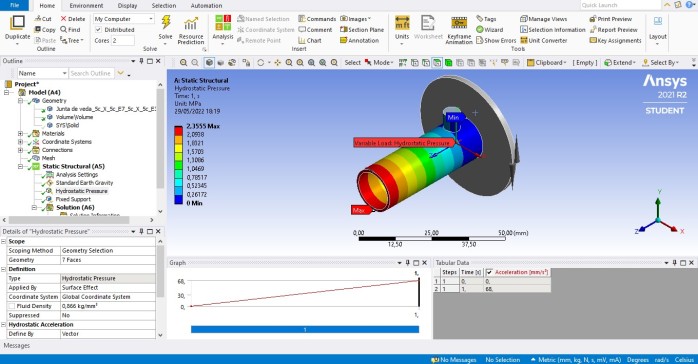Click the Selection Information tool
Screen dimensions: 698x364
(x=553, y=29)
